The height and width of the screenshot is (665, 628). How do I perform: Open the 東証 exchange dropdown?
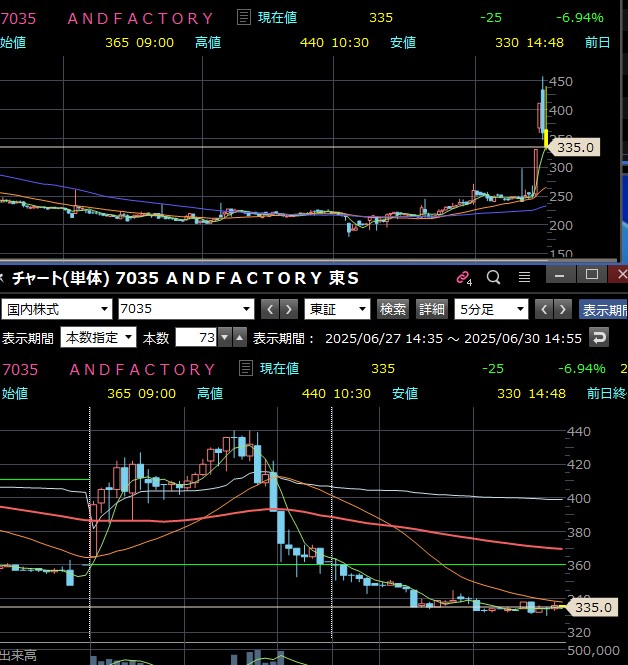coord(338,309)
